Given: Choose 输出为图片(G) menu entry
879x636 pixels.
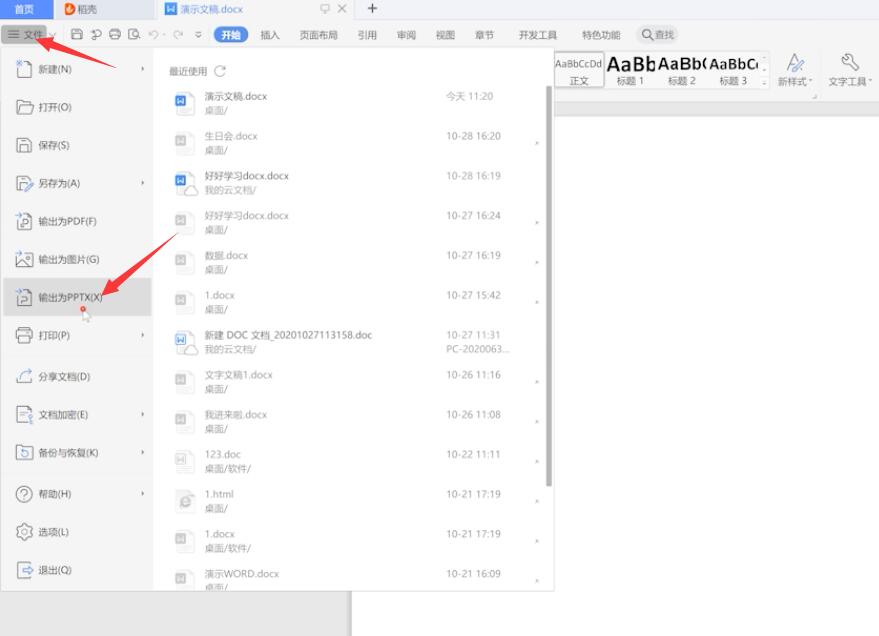Looking at the screenshot, I should [77, 259].
